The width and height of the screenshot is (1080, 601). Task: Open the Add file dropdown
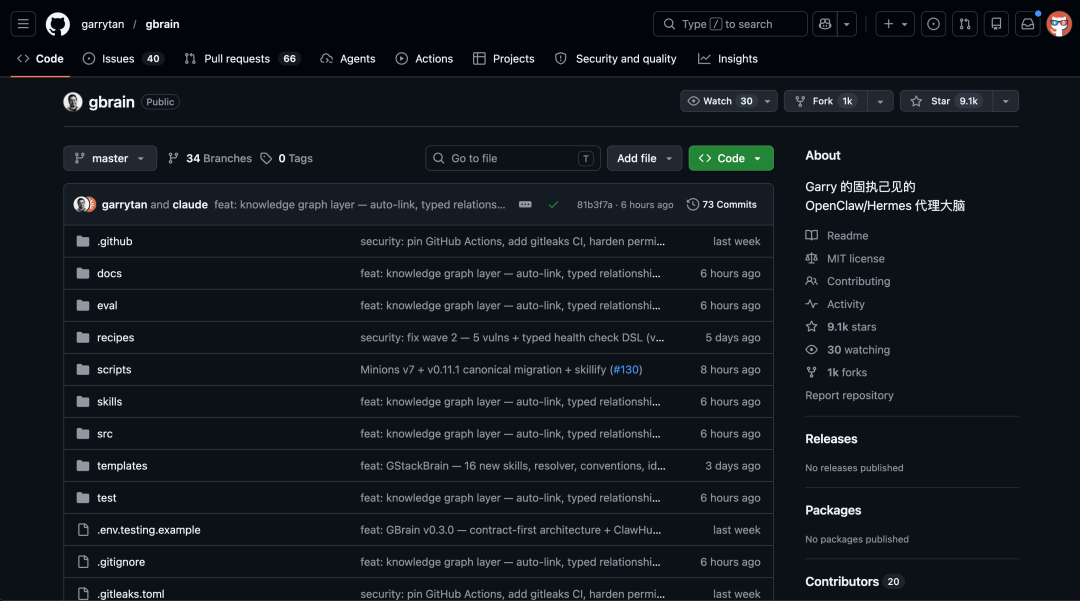pyautogui.click(x=644, y=158)
